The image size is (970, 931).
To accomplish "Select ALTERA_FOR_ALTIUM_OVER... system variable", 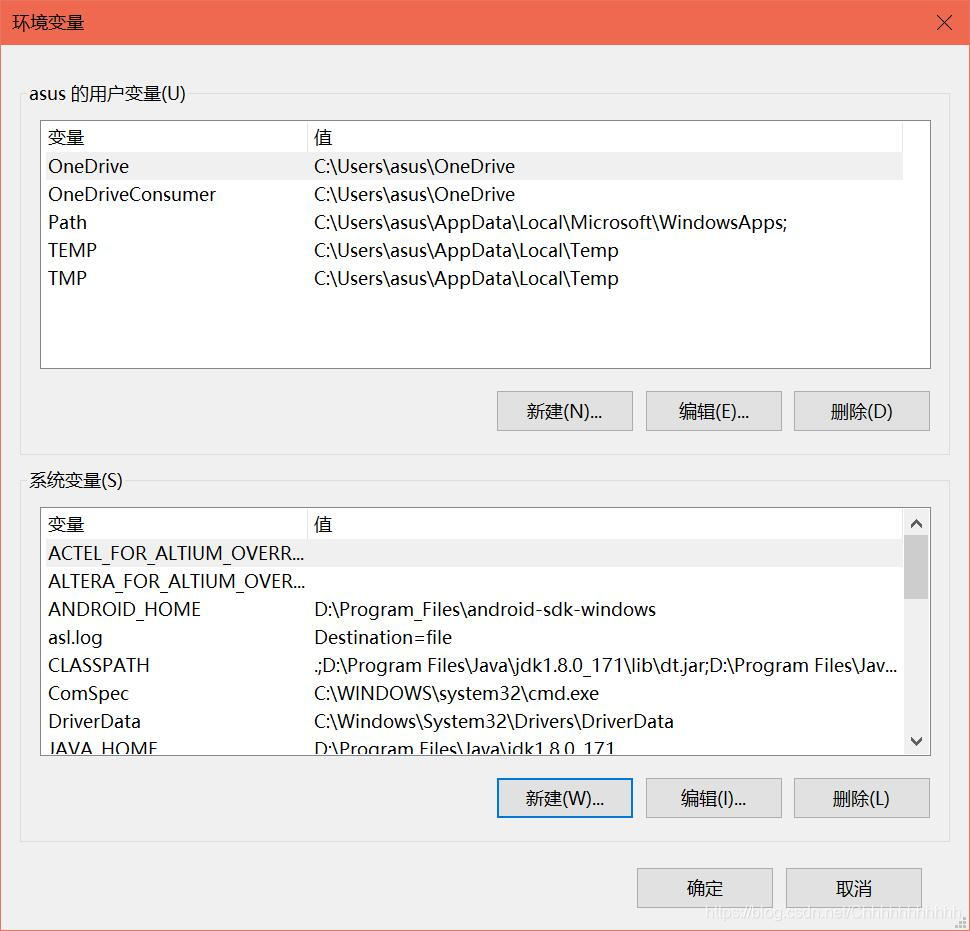I will coord(474,581).
